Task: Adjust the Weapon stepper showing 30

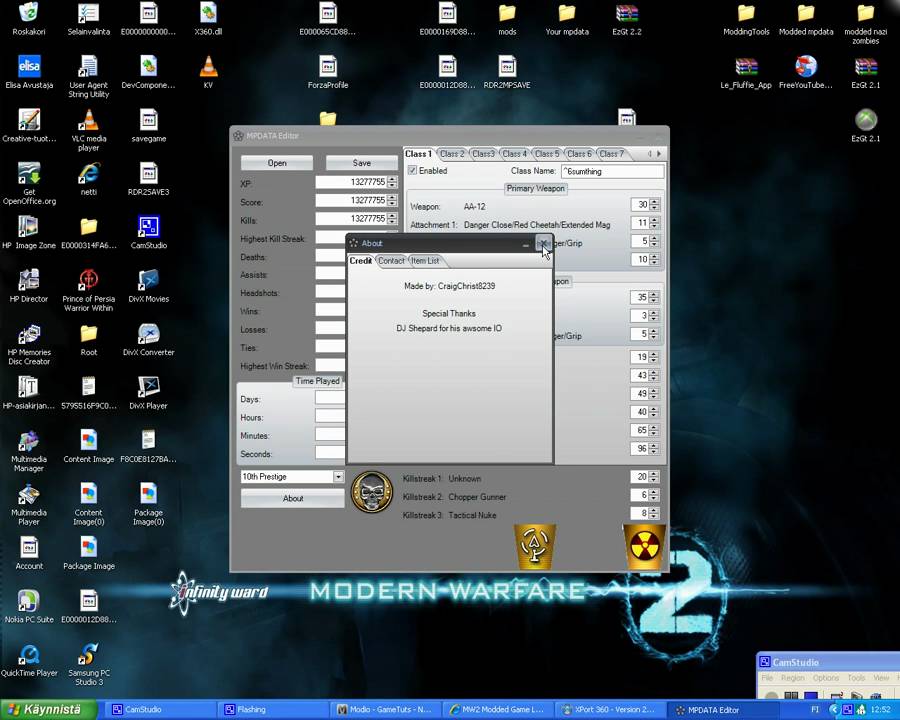Action: 654,204
